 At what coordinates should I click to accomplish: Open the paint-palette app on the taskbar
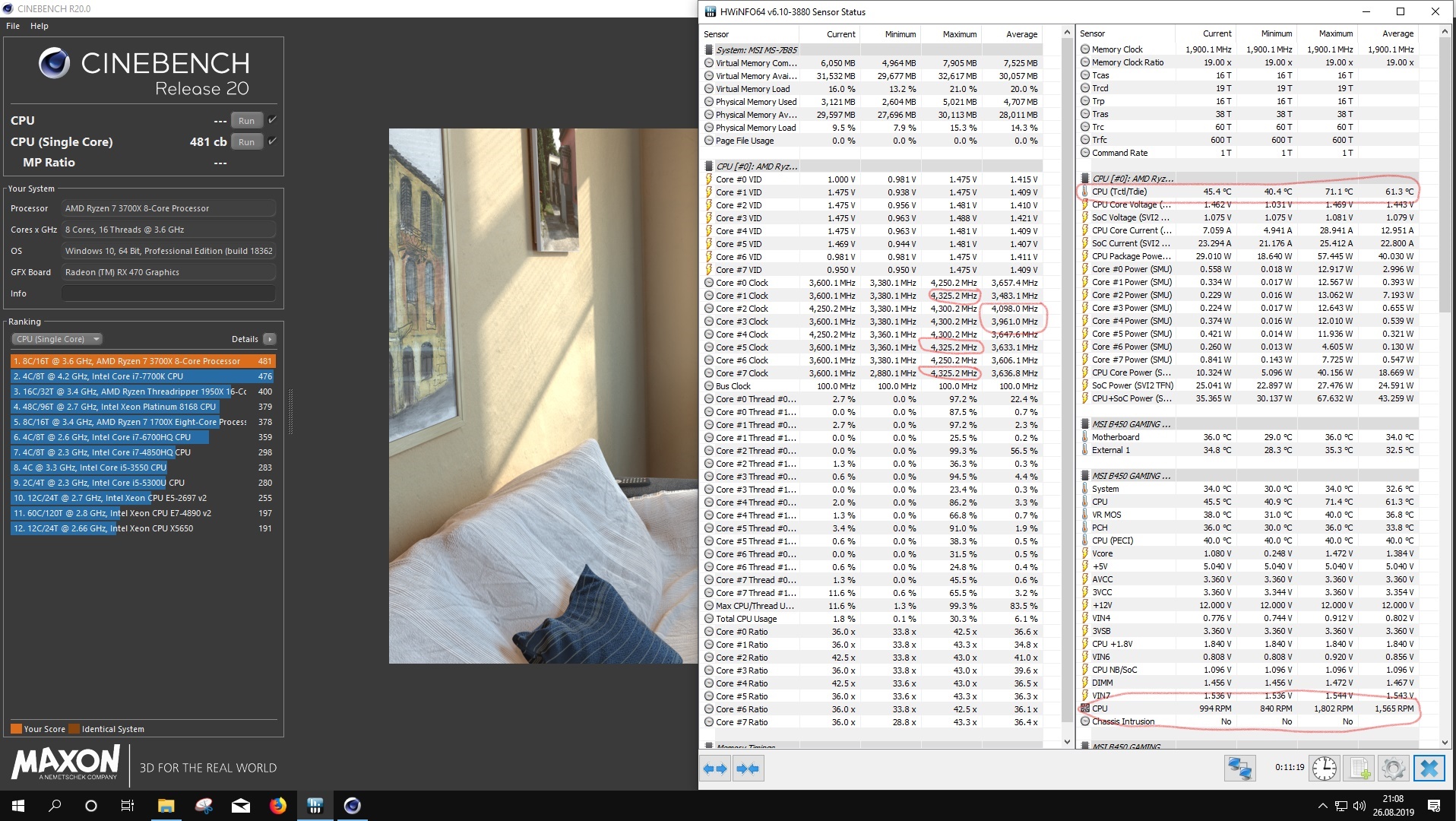click(204, 806)
